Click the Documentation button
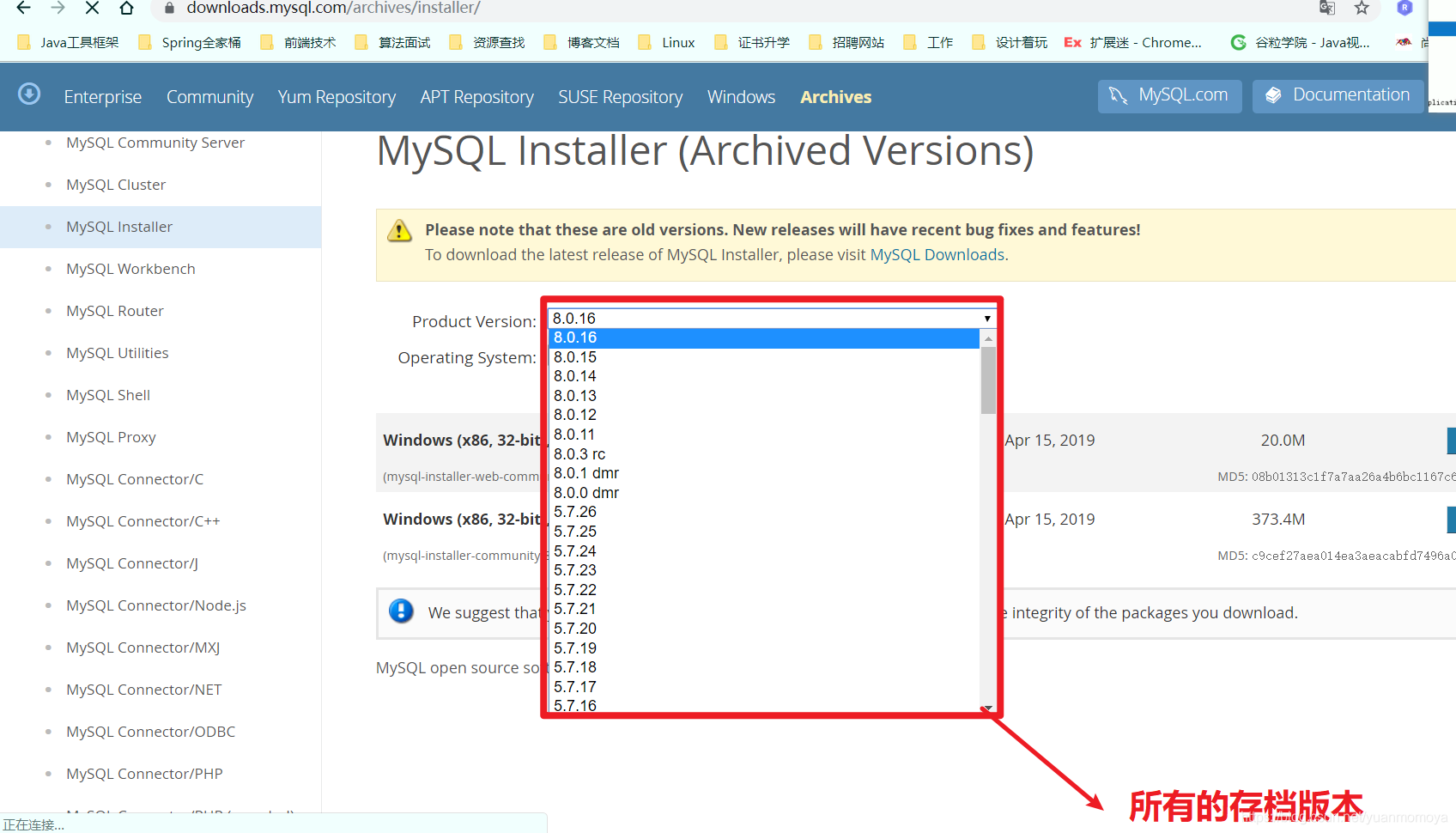The image size is (1456, 833). pos(1338,95)
